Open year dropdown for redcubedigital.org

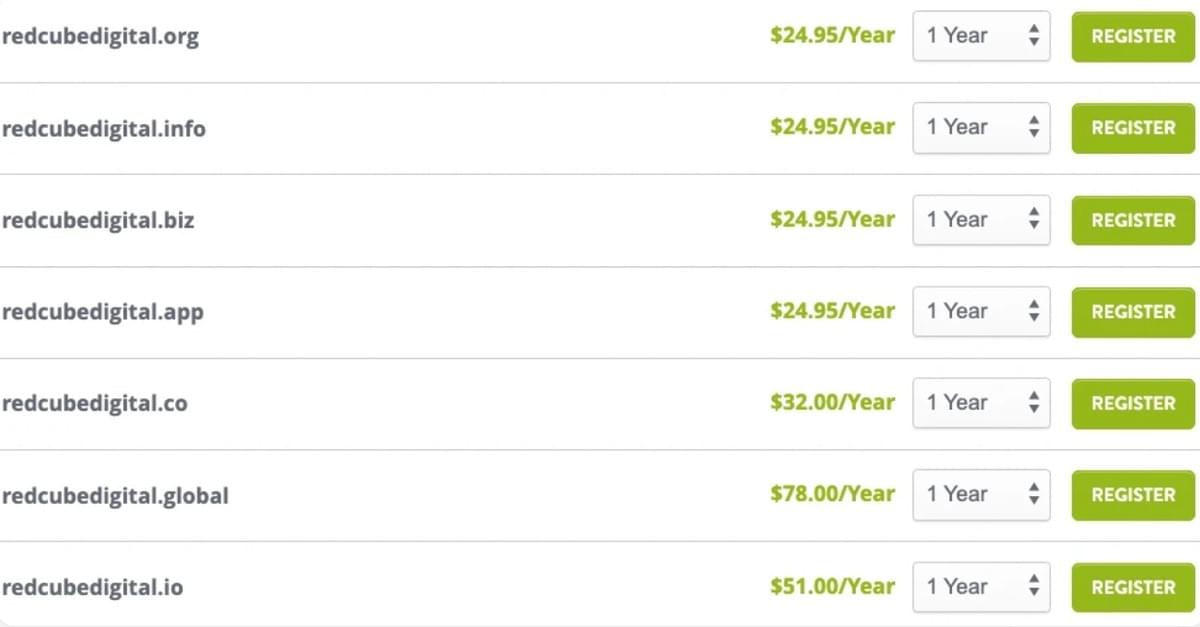tap(981, 36)
